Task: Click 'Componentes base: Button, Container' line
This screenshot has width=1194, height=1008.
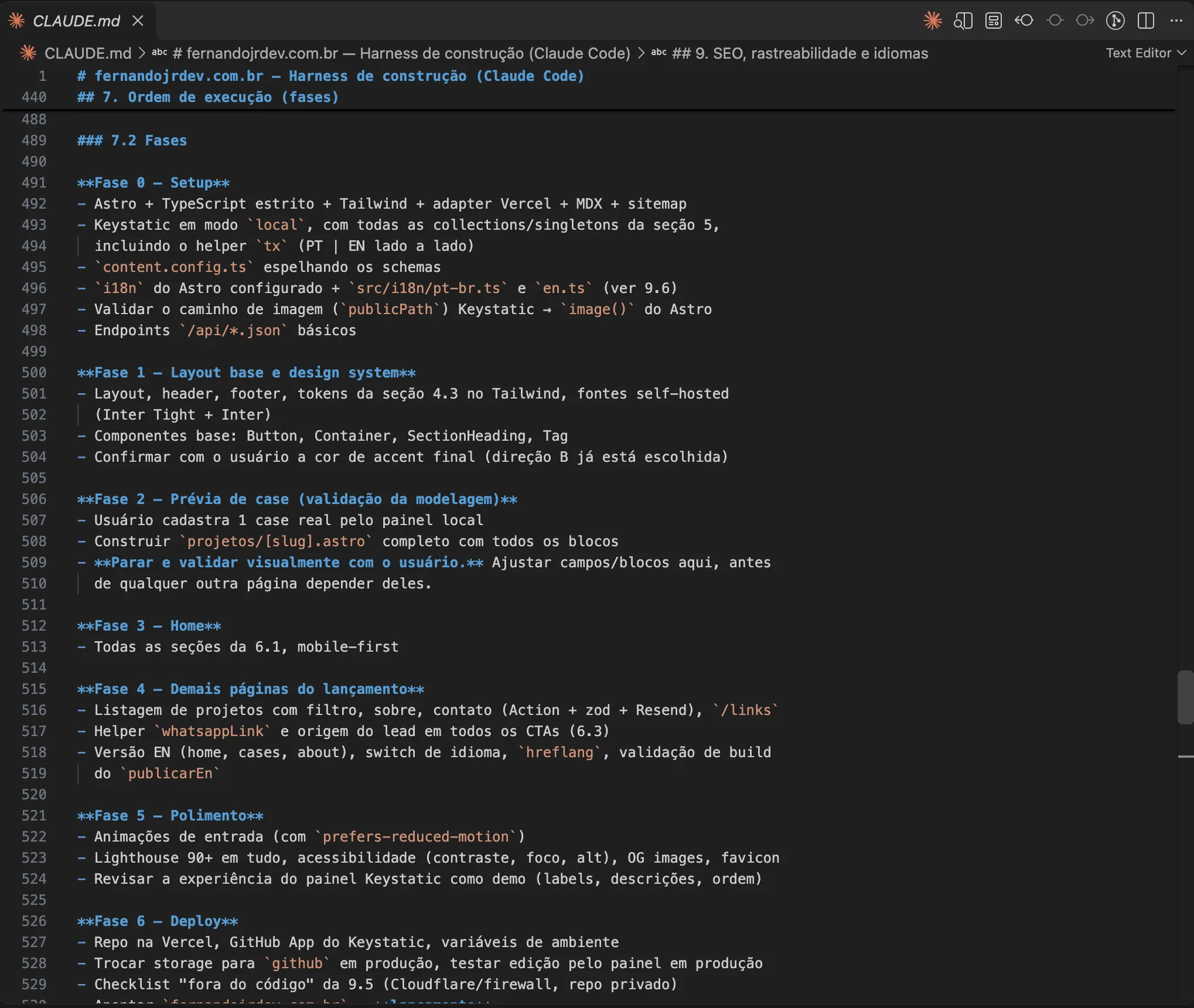Action: 323,436
